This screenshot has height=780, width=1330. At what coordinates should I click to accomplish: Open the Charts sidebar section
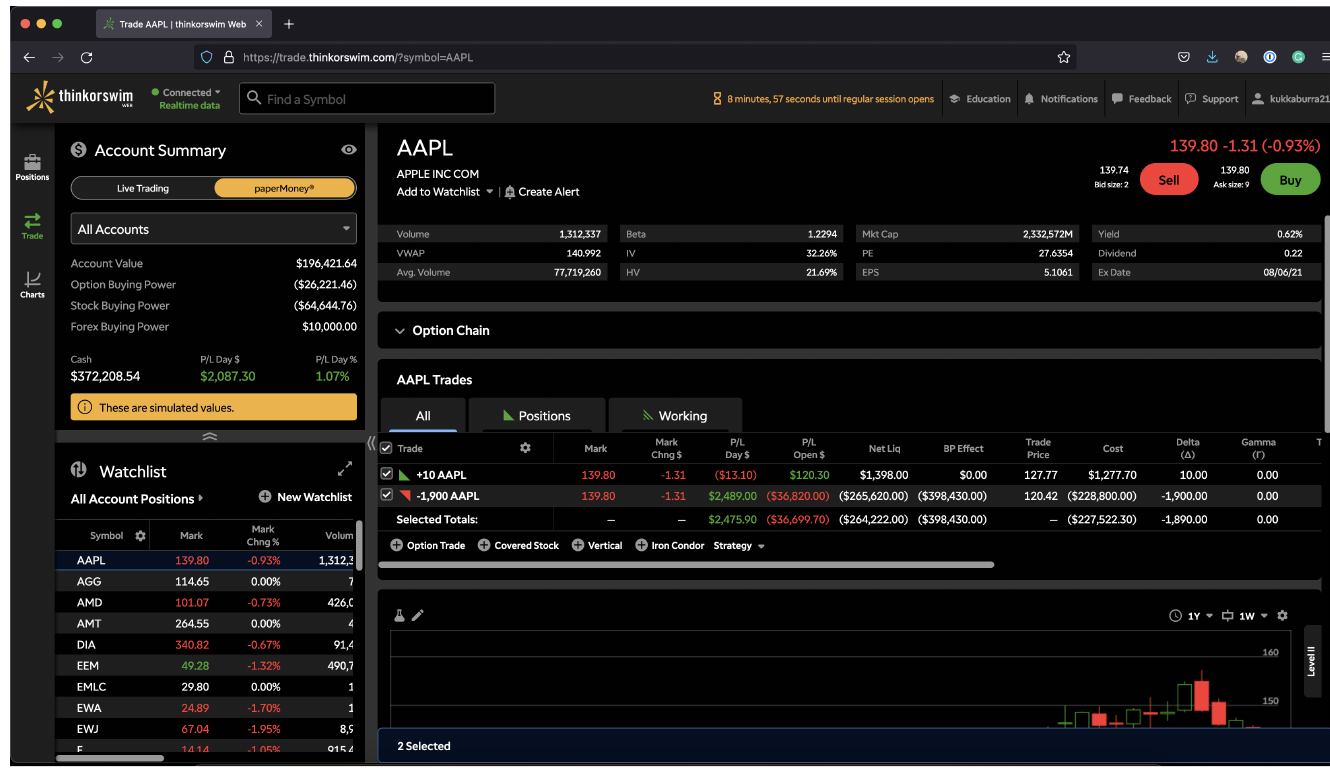32,284
